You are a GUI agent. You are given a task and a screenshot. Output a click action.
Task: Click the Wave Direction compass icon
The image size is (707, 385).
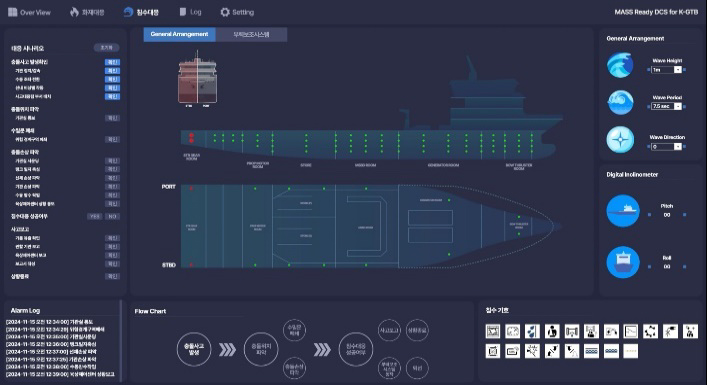(620, 140)
